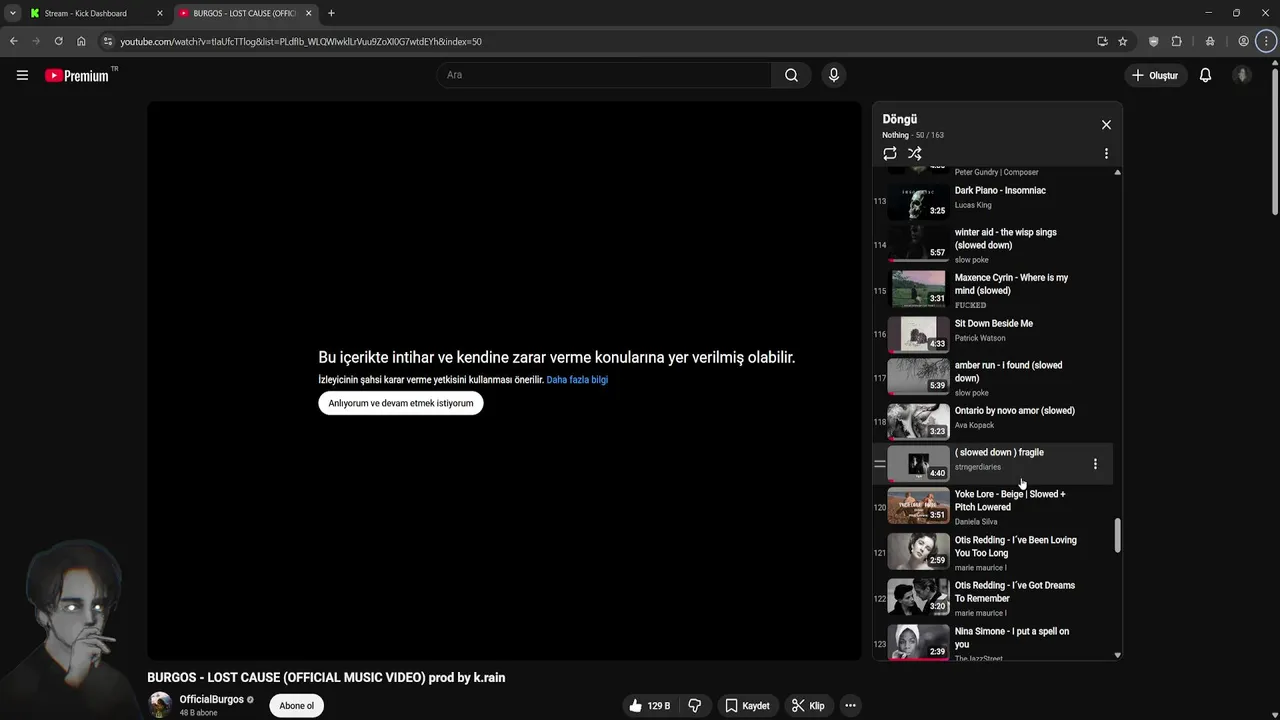Select the 'Nothing - 50 / 163' playlist label
The width and height of the screenshot is (1280, 720).
913,135
